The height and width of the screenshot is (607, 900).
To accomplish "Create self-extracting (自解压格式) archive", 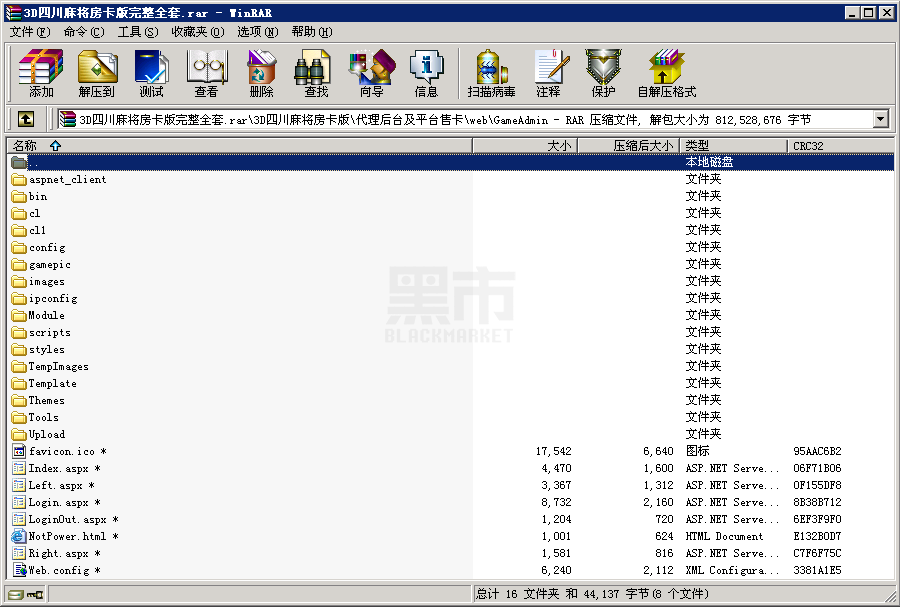I will (666, 73).
